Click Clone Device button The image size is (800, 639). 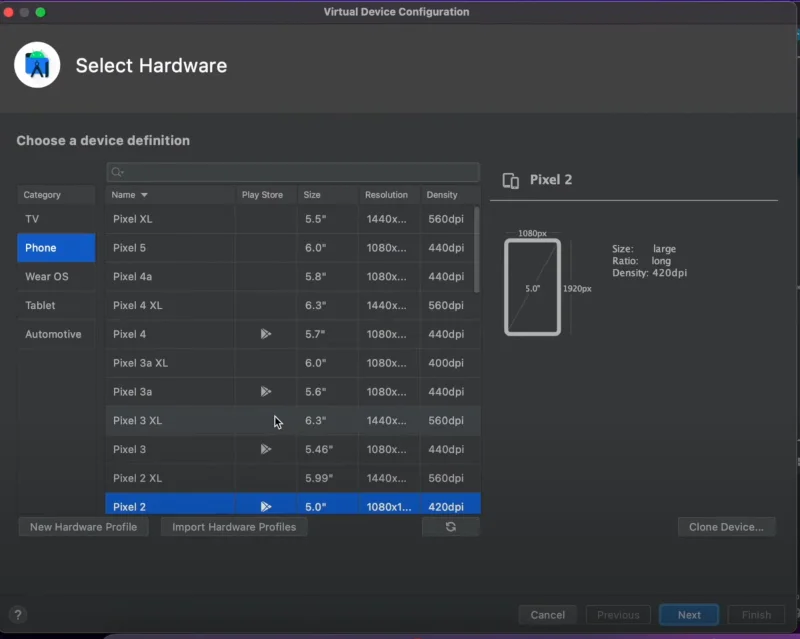pos(726,527)
